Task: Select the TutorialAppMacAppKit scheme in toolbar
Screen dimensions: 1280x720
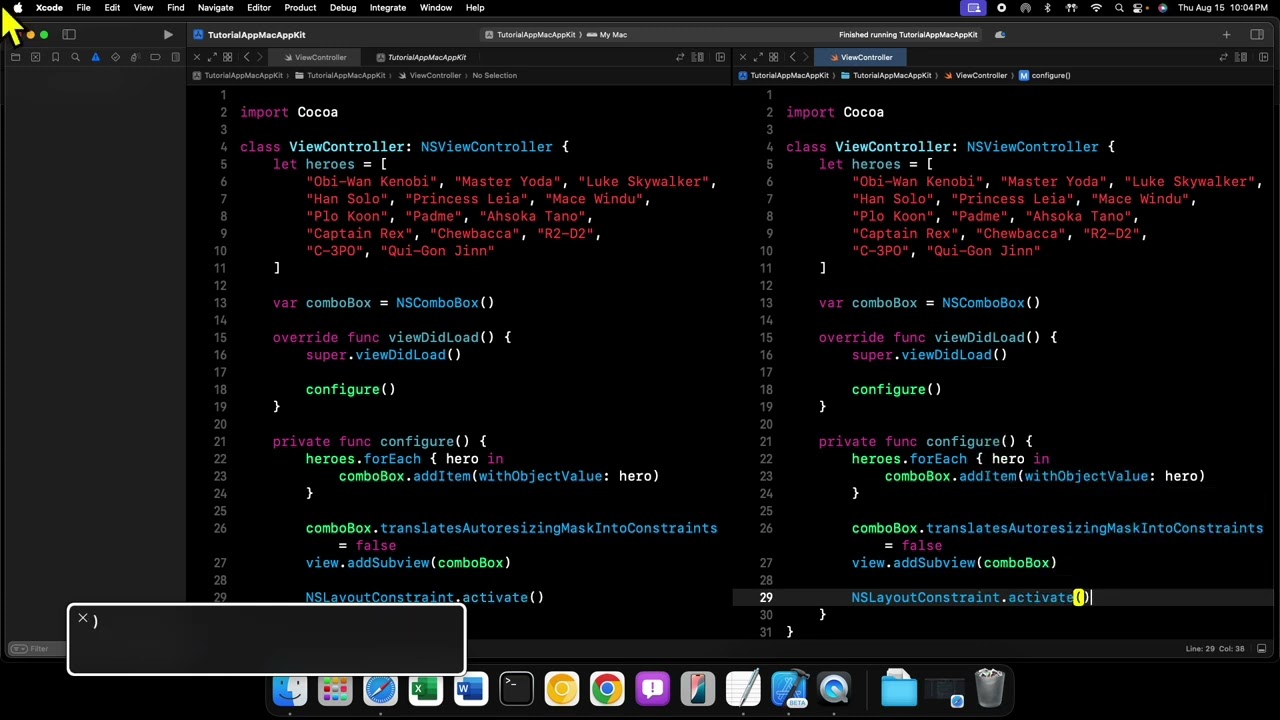Action: (530, 35)
